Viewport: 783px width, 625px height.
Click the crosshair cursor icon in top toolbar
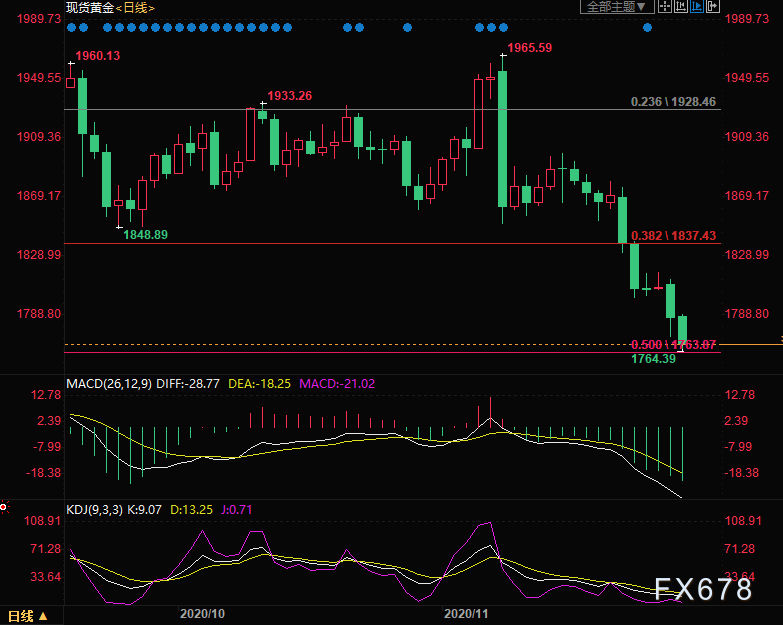[666, 7]
